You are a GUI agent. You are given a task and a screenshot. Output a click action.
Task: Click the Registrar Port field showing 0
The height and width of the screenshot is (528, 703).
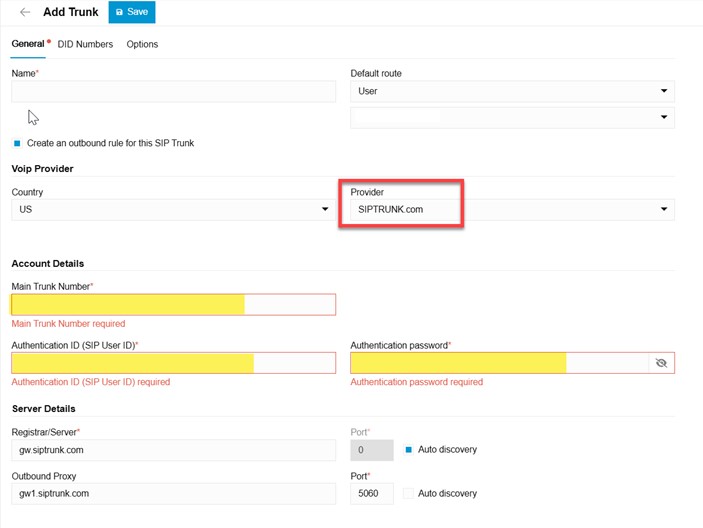(x=372, y=450)
